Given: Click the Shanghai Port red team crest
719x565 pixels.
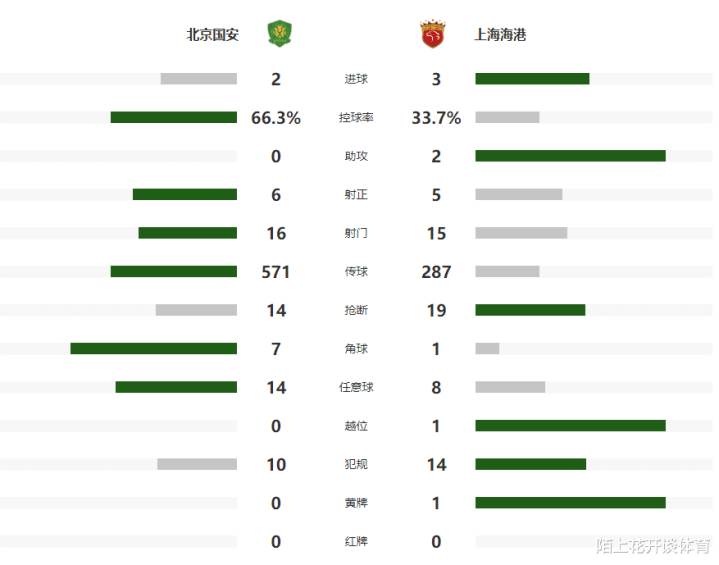Looking at the screenshot, I should 432,34.
